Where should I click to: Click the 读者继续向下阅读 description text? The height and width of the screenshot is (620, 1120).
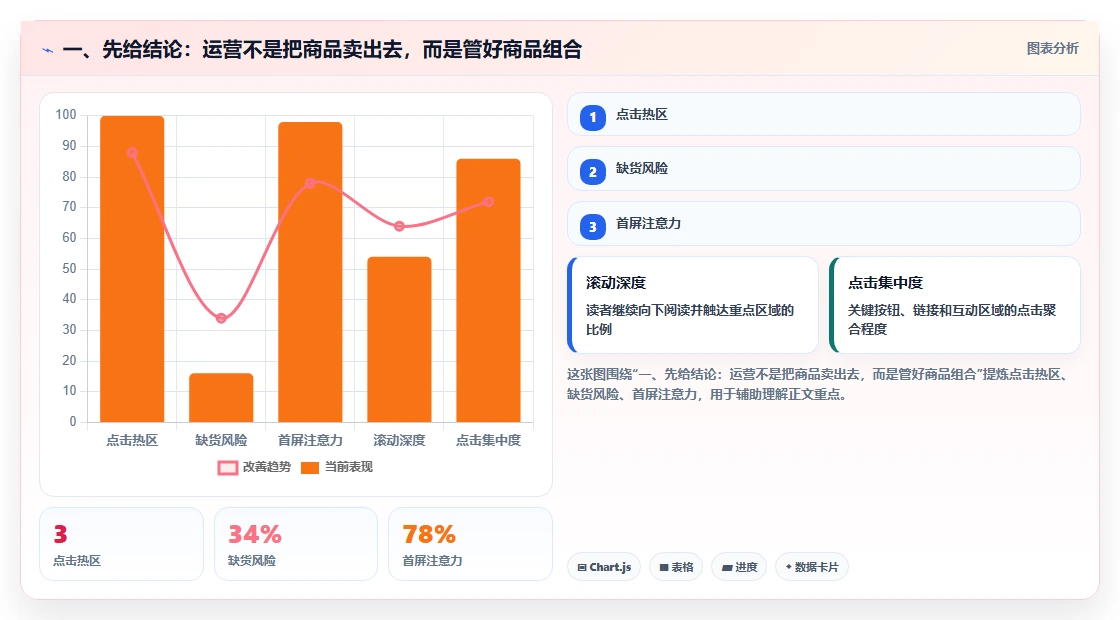(690, 319)
